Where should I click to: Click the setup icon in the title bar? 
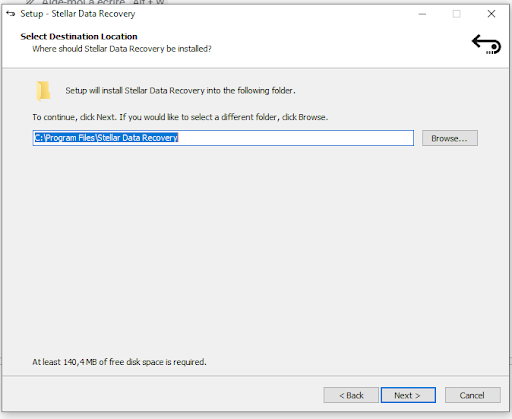coord(11,14)
